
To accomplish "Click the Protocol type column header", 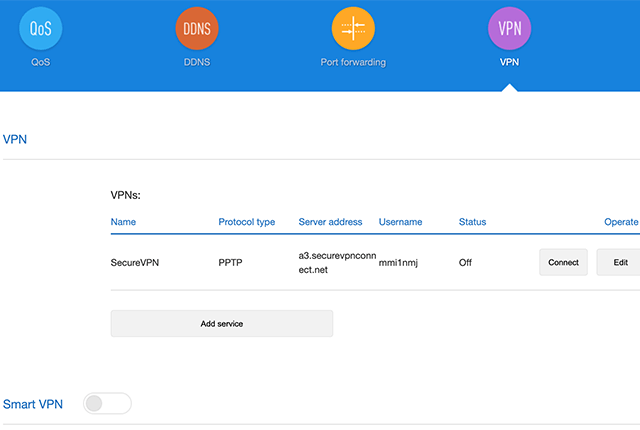I will point(246,222).
